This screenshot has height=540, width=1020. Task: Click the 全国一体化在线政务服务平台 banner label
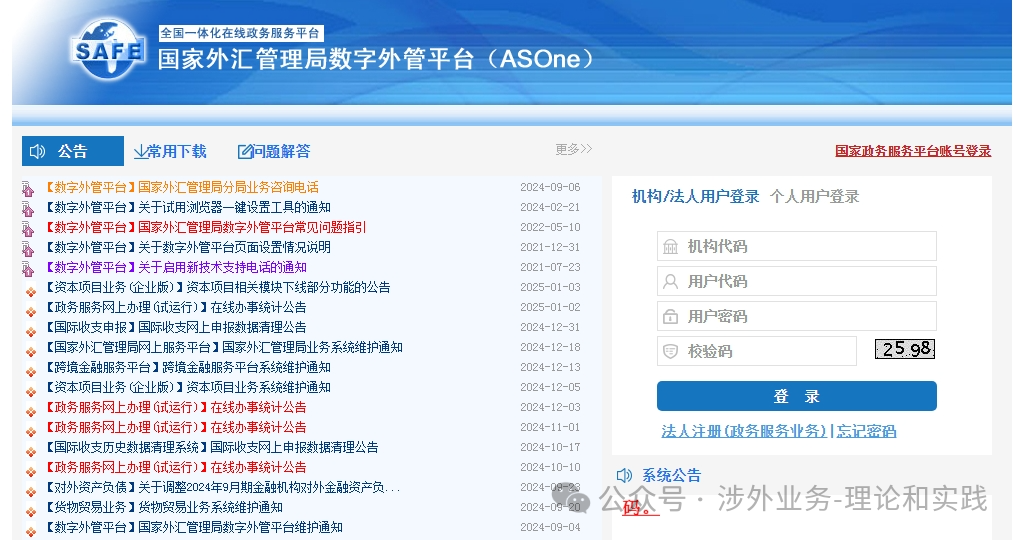241,33
